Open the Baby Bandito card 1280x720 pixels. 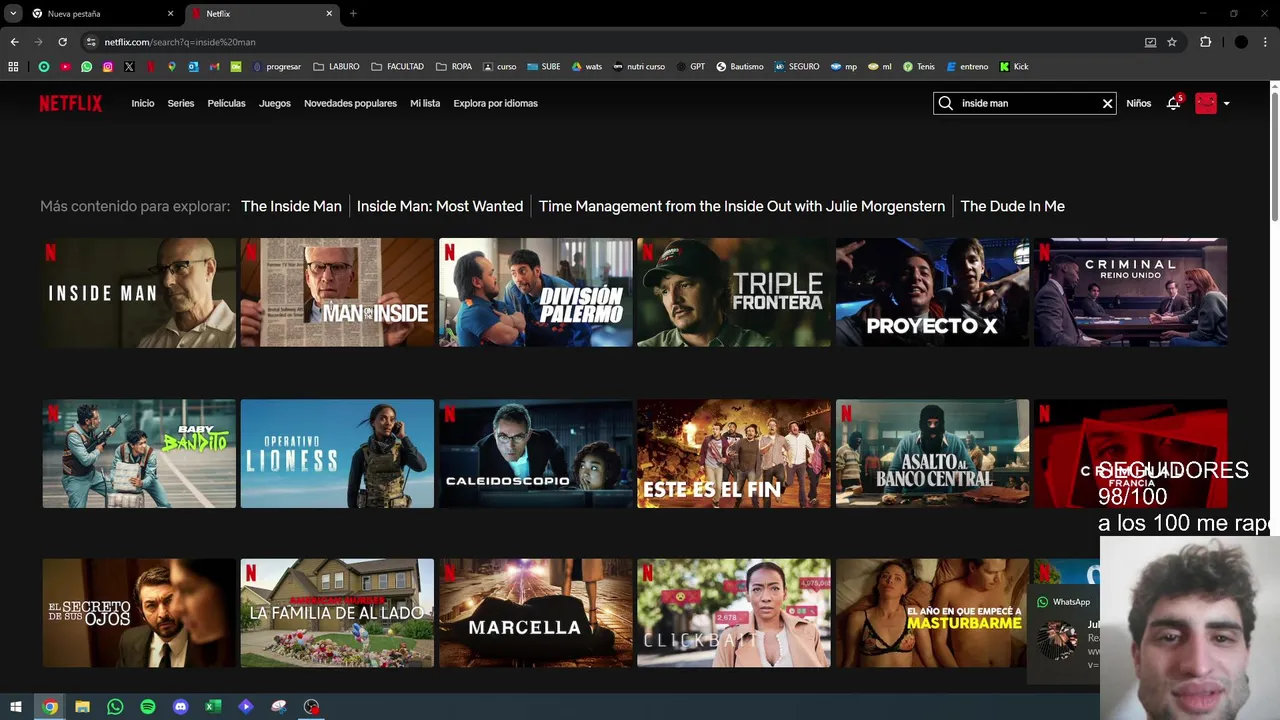coord(139,454)
